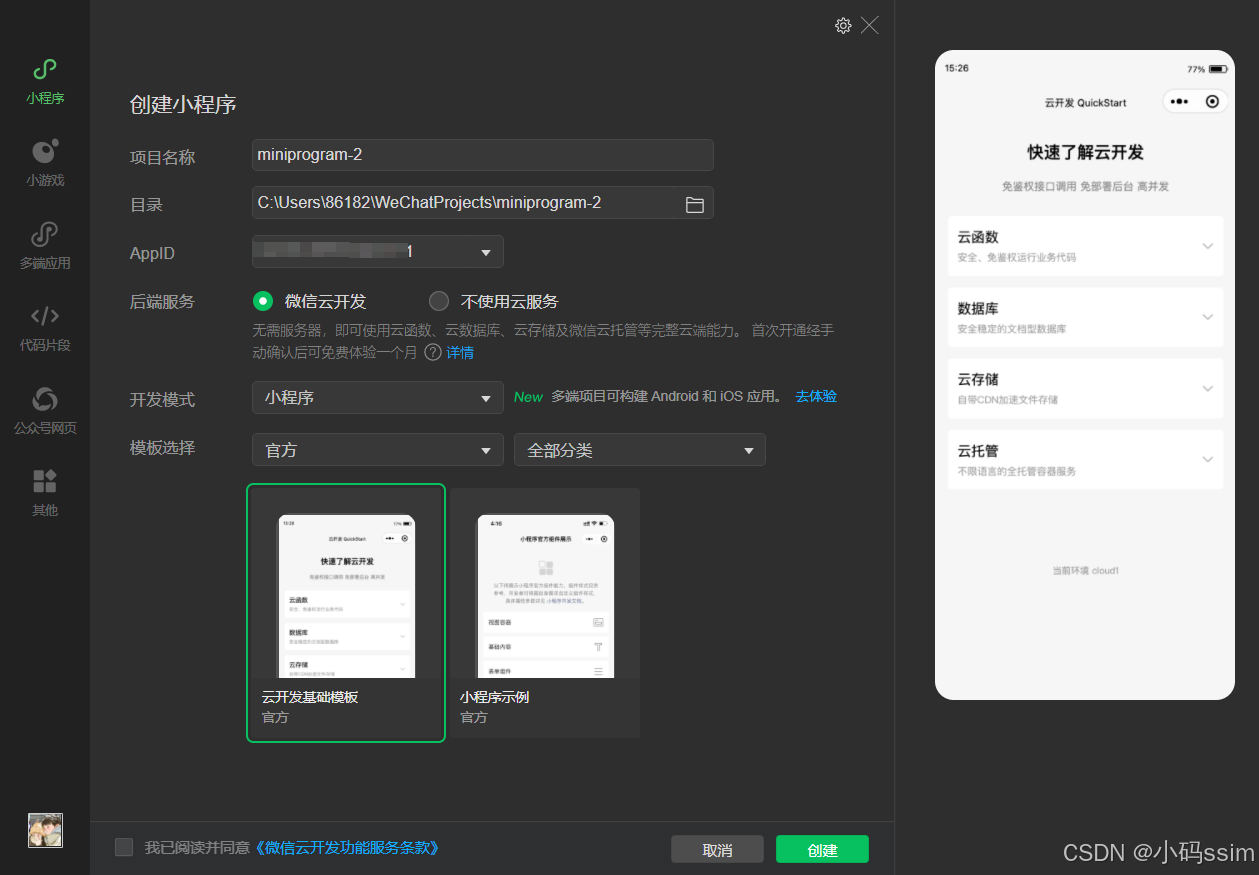Image resolution: width=1259 pixels, height=875 pixels.
Task: Expand 云托管 item in preview
Action: pyautogui.click(x=1085, y=460)
